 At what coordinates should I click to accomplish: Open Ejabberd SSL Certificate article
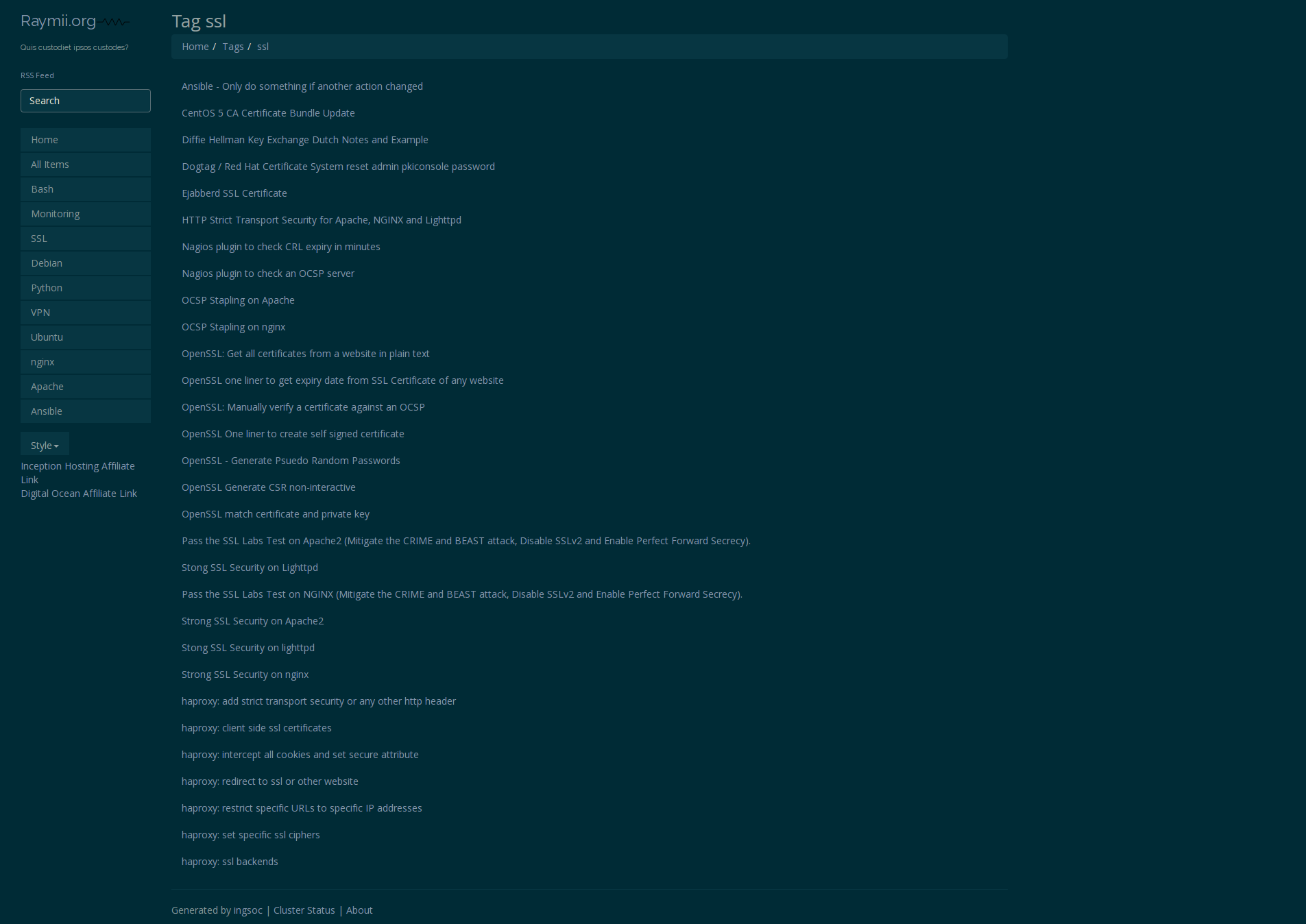(234, 193)
